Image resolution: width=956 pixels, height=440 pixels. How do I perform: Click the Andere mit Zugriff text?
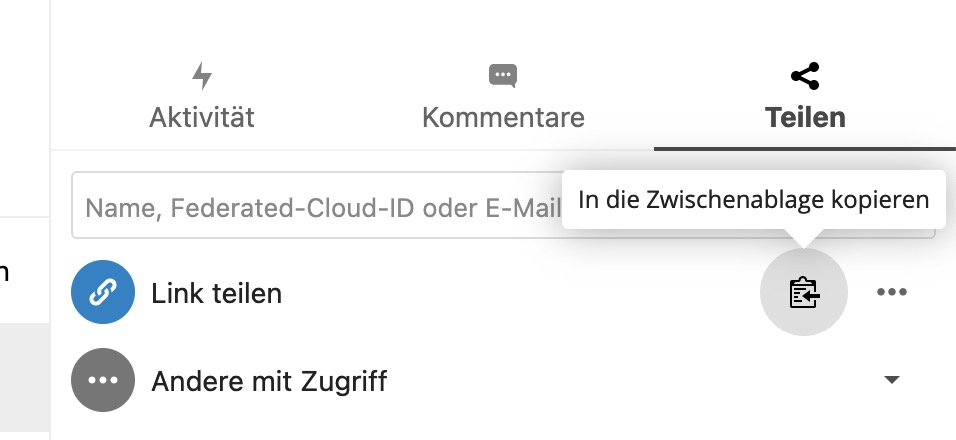click(268, 381)
